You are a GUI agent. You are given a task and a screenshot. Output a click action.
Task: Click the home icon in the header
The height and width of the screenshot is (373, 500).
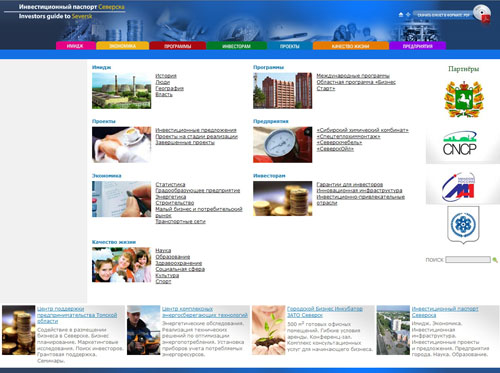pyautogui.click(x=401, y=15)
